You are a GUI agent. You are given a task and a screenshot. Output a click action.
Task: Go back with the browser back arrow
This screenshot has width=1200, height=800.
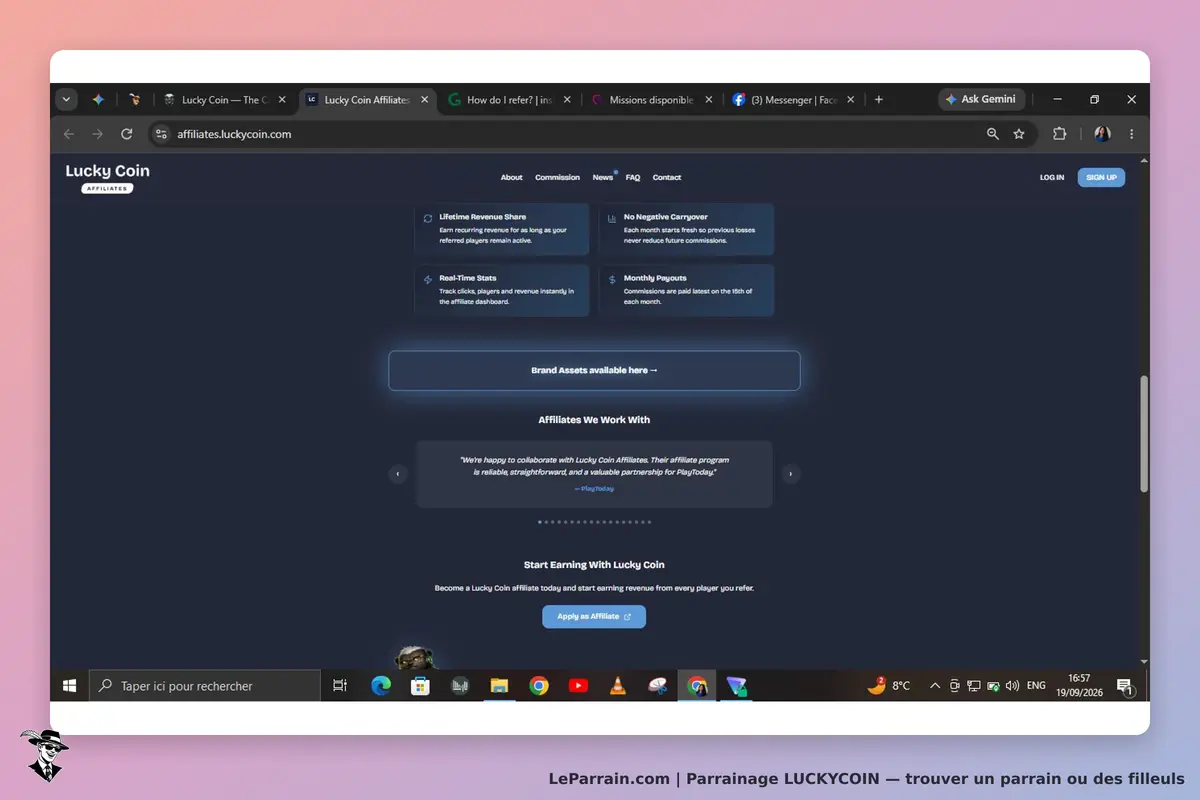tap(69, 134)
